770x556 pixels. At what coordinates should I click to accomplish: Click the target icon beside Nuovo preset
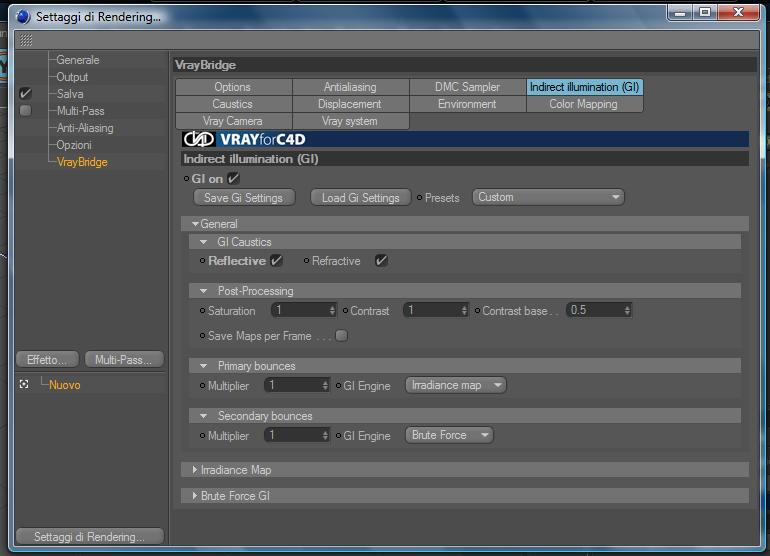24,384
